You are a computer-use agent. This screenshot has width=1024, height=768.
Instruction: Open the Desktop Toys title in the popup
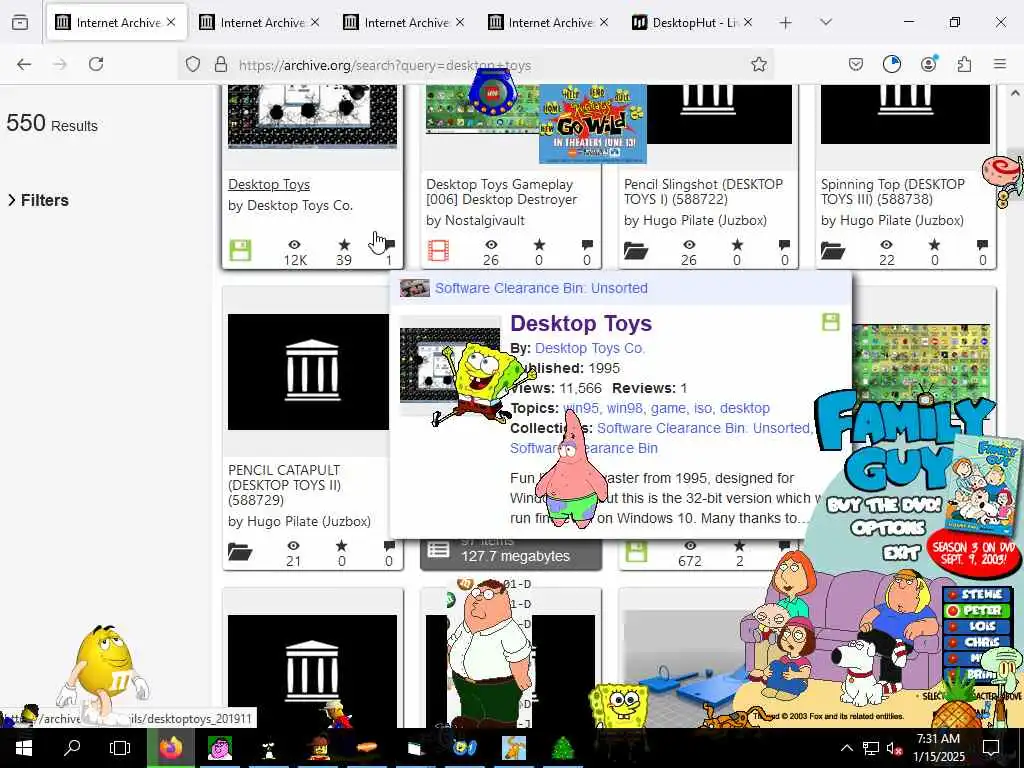(x=581, y=323)
